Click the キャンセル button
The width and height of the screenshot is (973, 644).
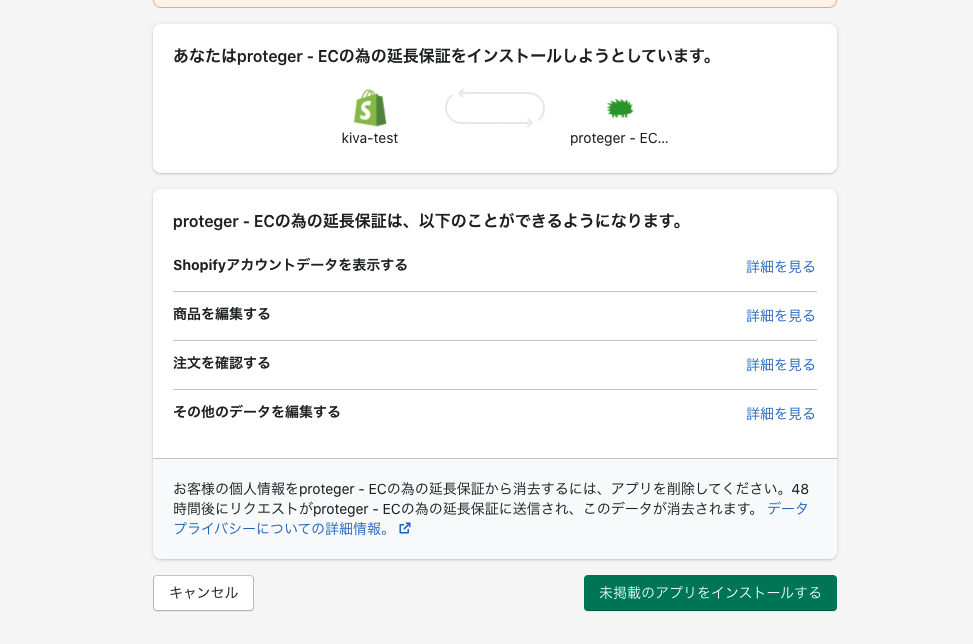pos(204,593)
